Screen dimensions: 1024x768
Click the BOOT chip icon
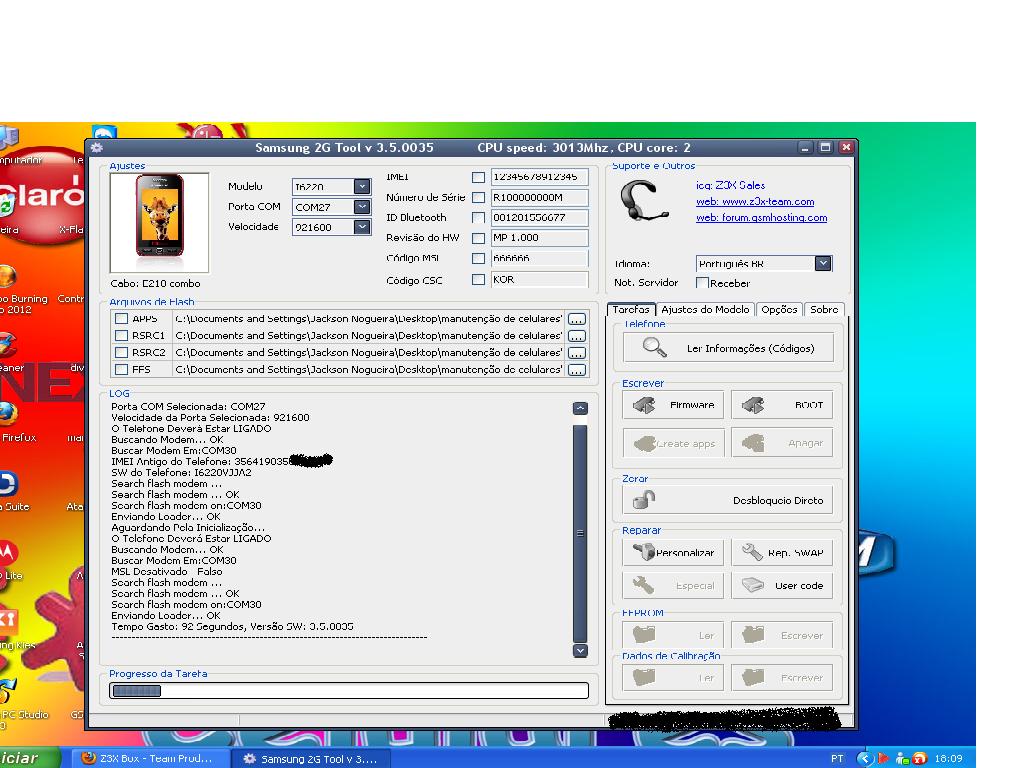tap(753, 405)
